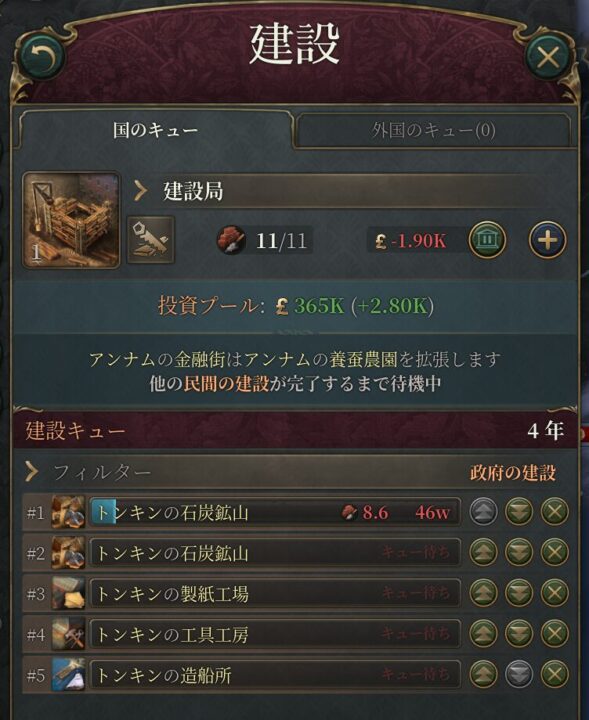Image resolution: width=589 pixels, height=720 pixels.
Task: Click the plus icon to expand construction sector
Action: pos(547,240)
